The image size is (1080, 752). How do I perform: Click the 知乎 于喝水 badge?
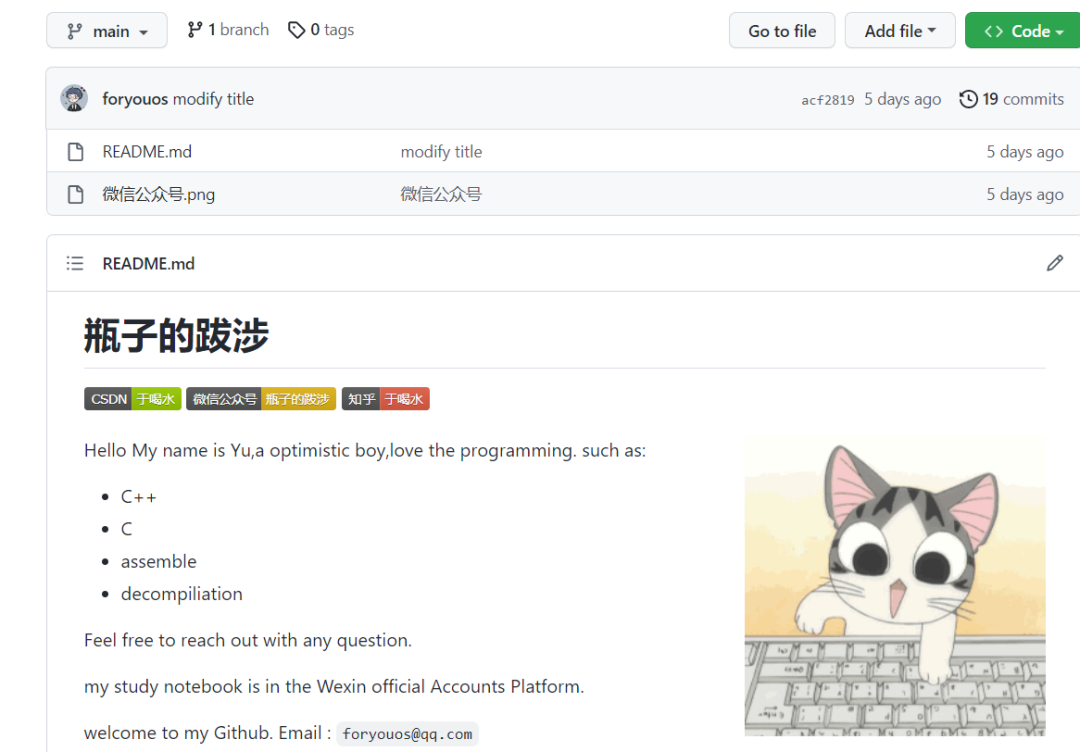click(x=385, y=398)
